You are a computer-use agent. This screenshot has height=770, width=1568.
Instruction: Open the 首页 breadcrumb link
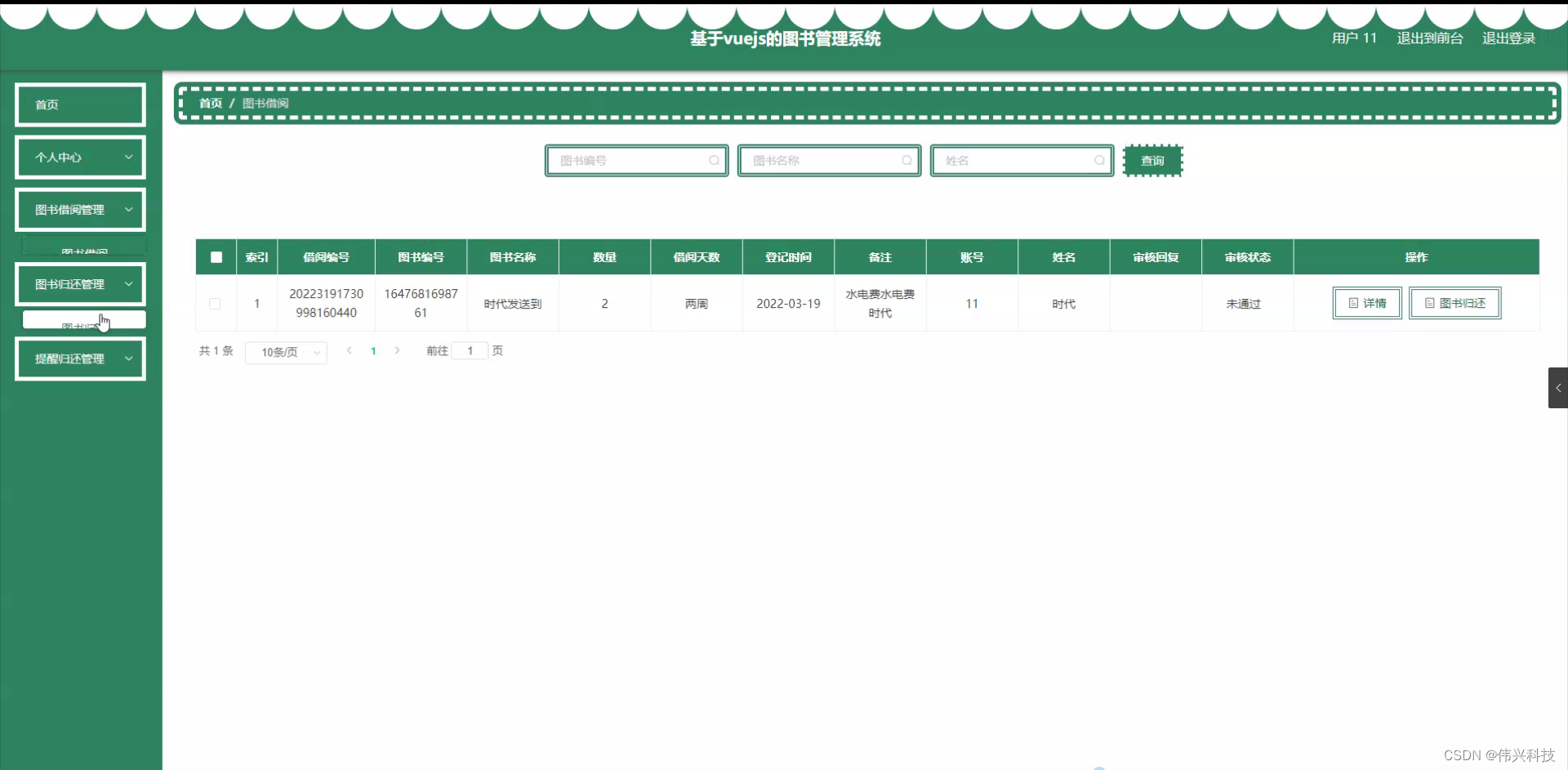209,103
